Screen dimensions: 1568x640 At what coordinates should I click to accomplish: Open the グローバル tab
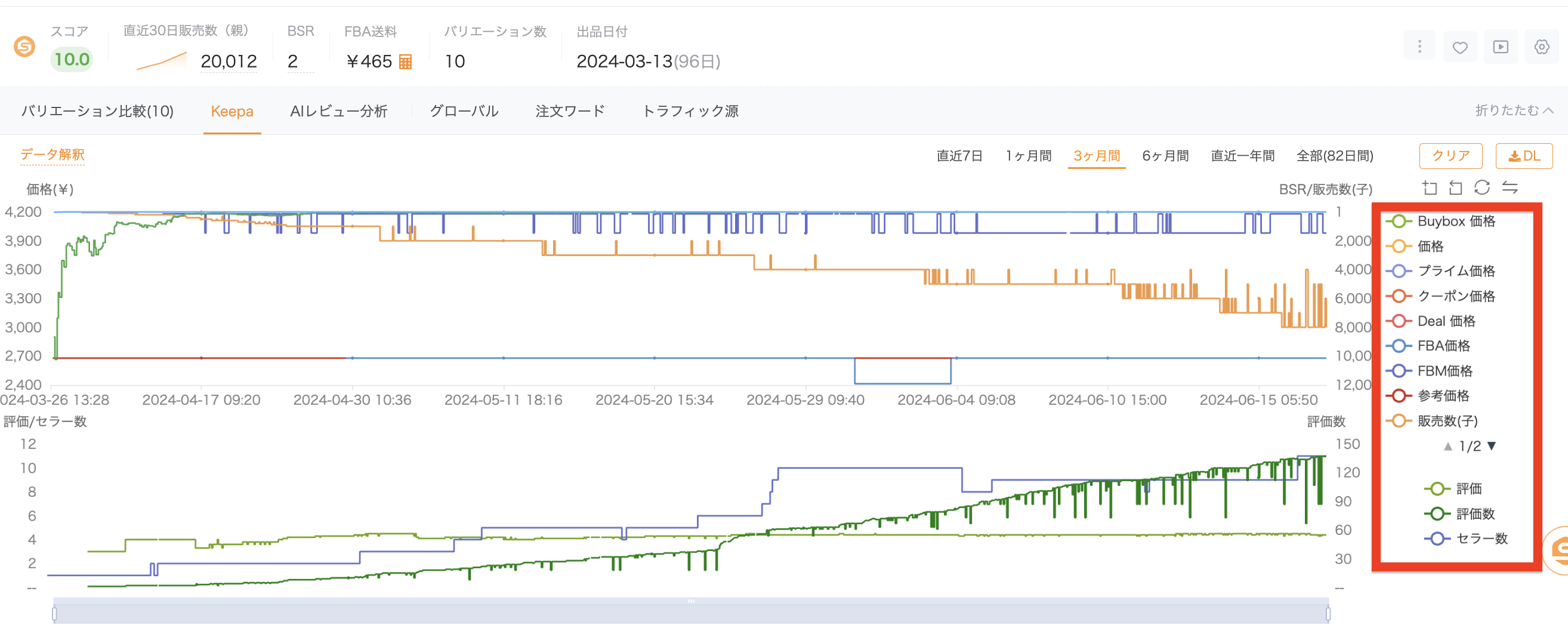point(464,111)
